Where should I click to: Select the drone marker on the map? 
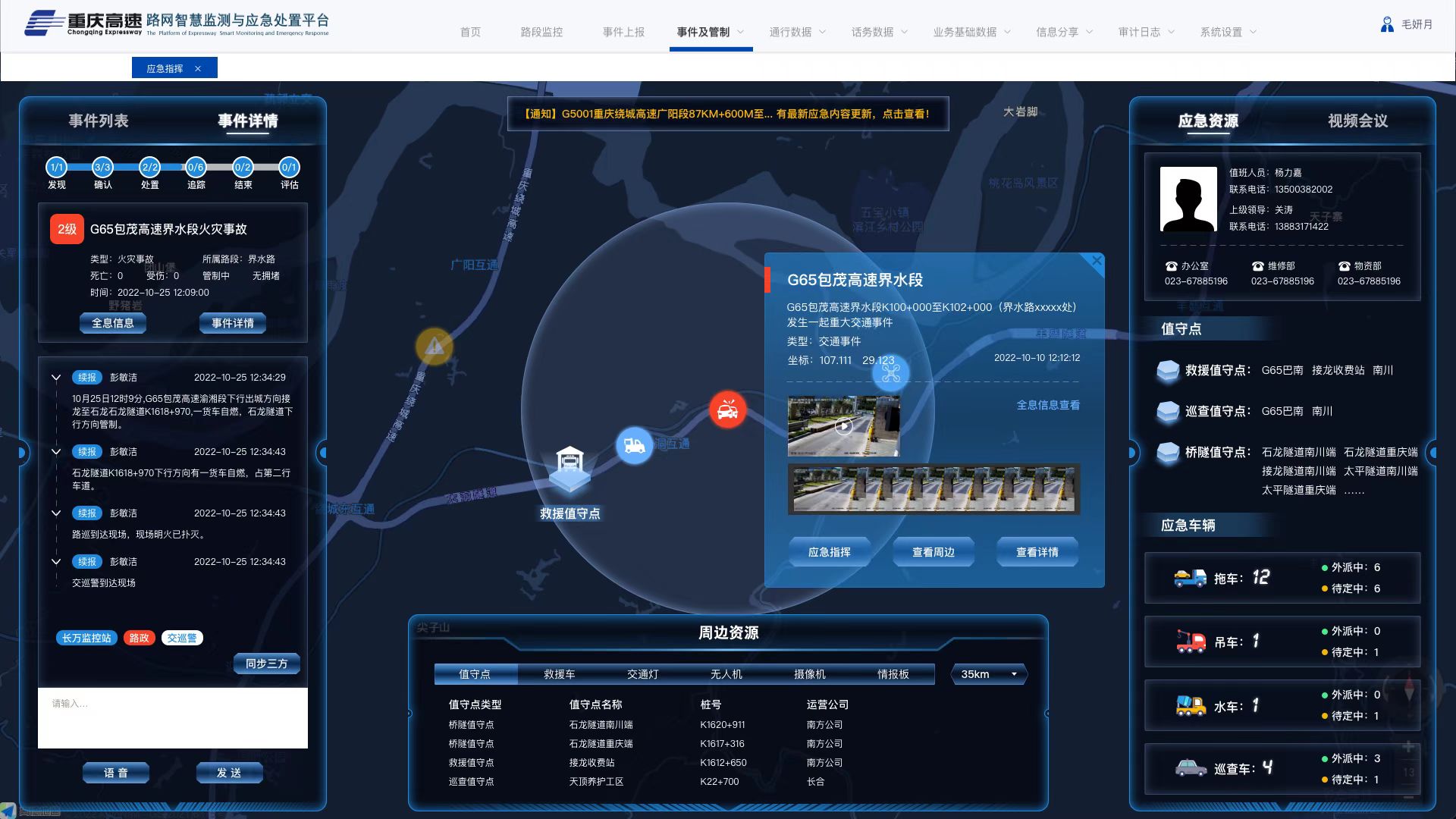892,373
